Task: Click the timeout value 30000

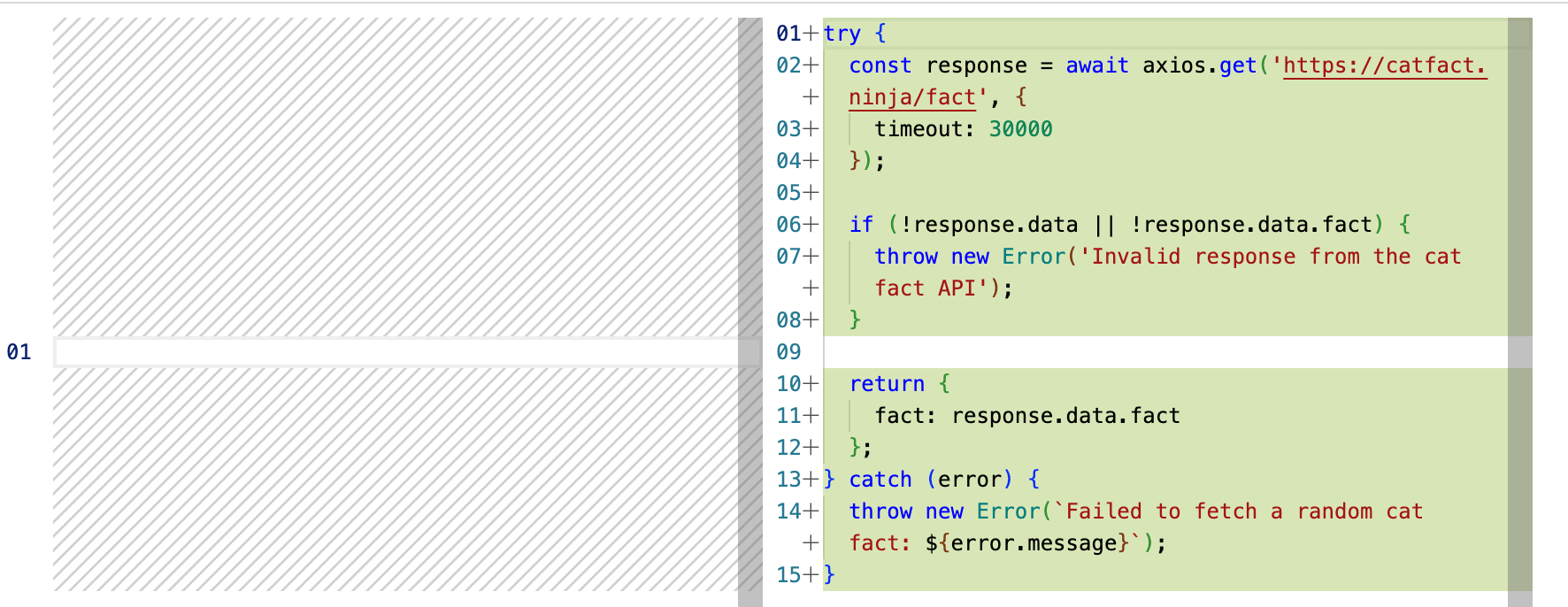Action: pos(1020,129)
